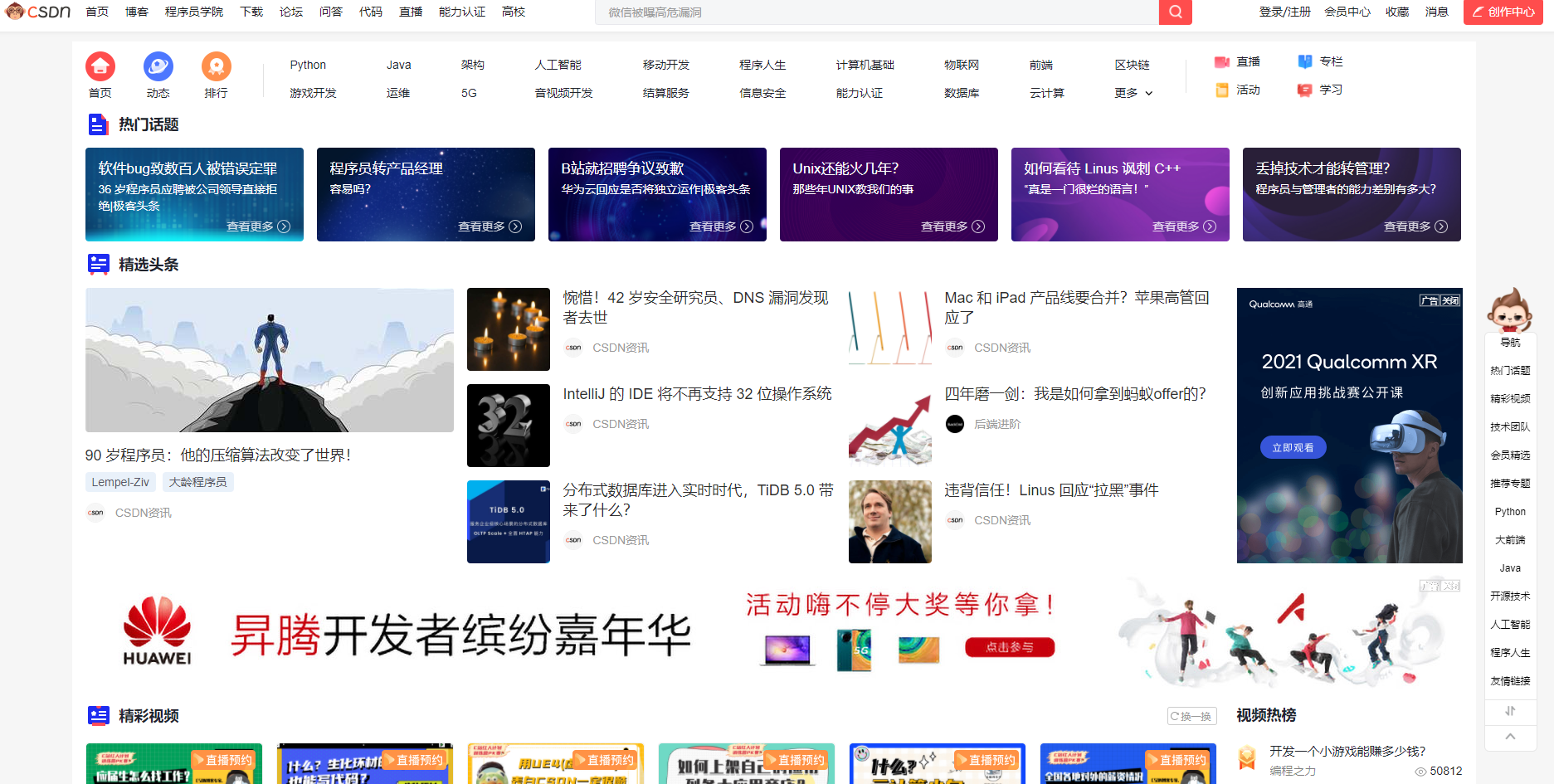Viewport: 1554px width, 784px height.
Task: Open the 活动 activity icon
Action: 1222,90
